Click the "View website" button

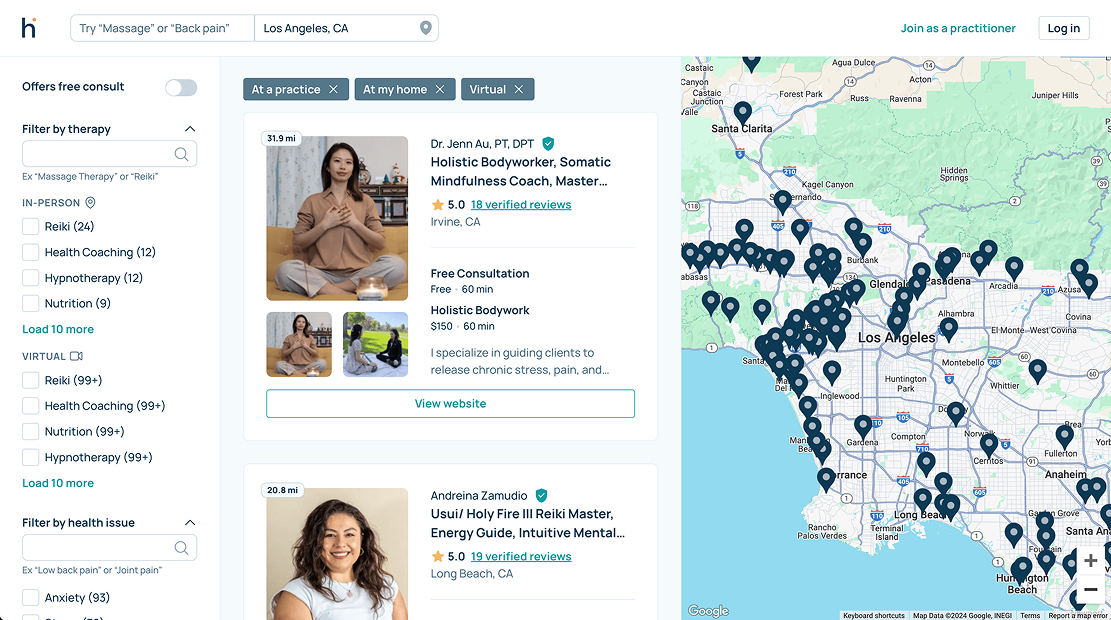click(x=451, y=404)
